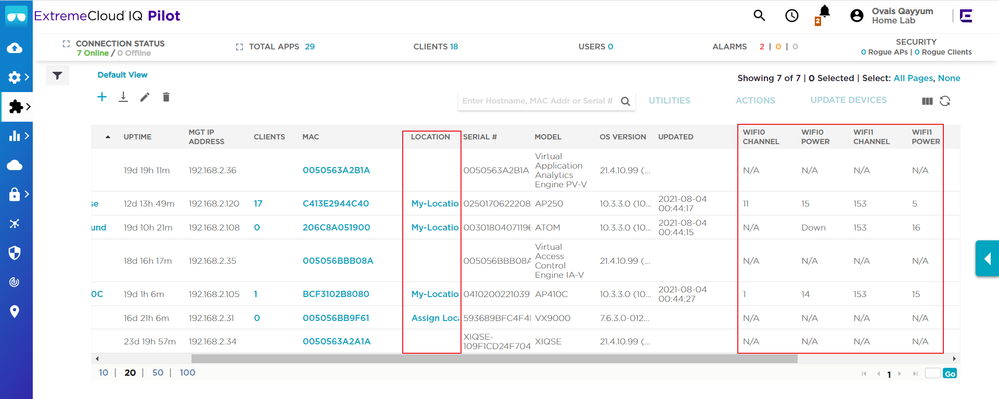Viewport: 999px width, 399px height.
Task: Click the 17 clients count link
Action: 258,203
